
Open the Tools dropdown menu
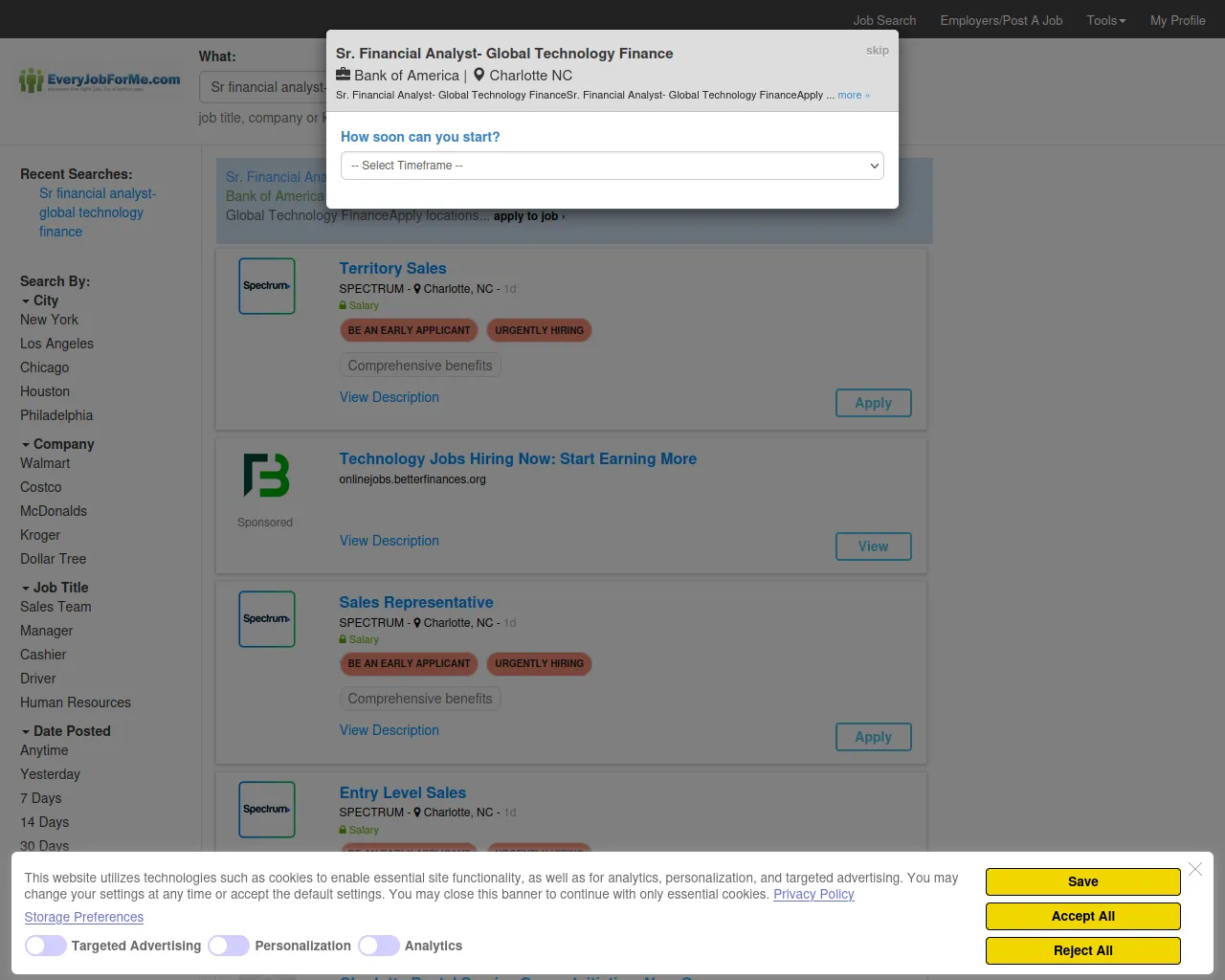[1106, 20]
